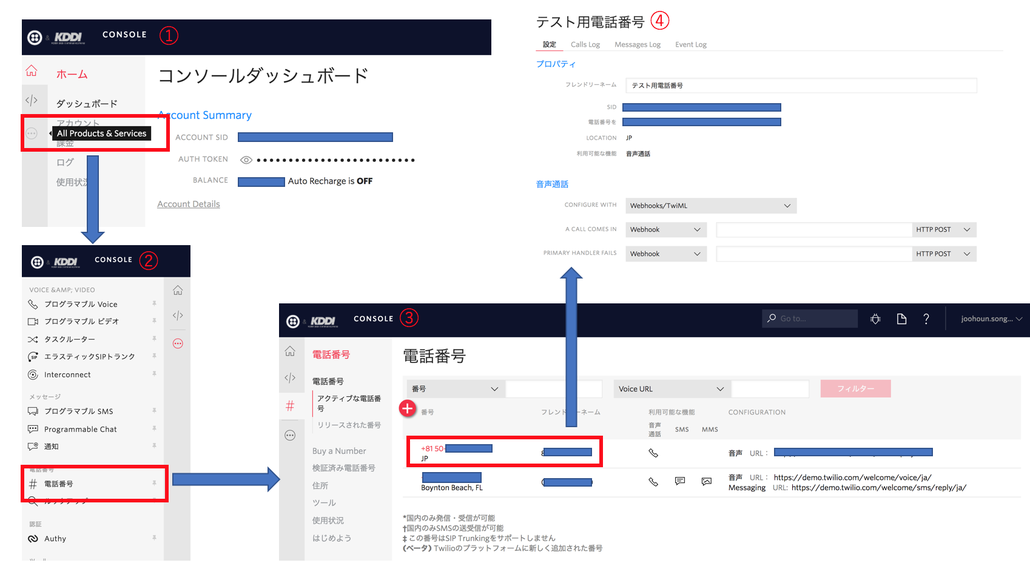Click the Interconnect target icon
Screen dimensions: 1030x574
(x=33, y=374)
